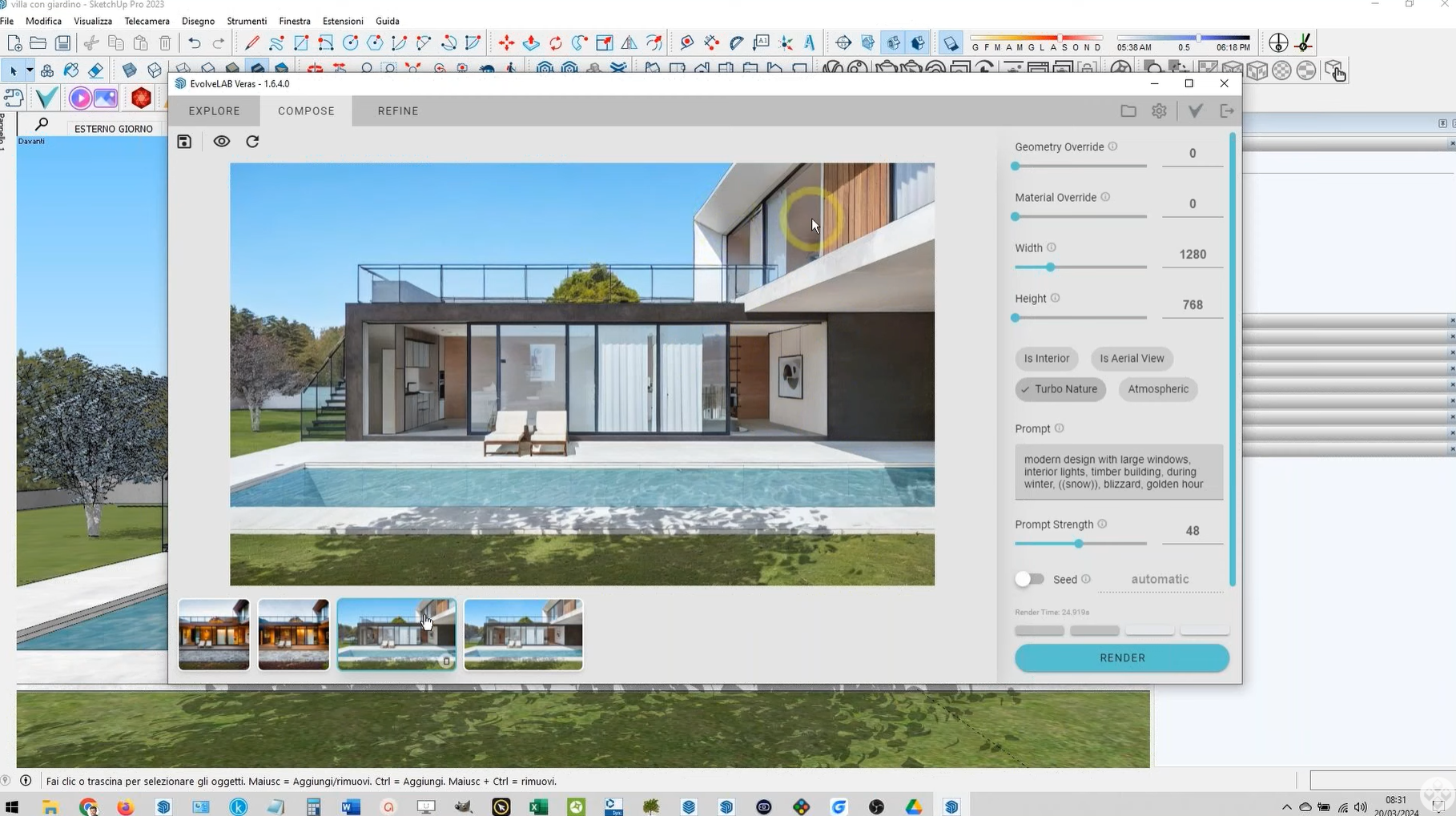
Task: Click the refresh icon in Veras toolbar
Action: tap(252, 142)
